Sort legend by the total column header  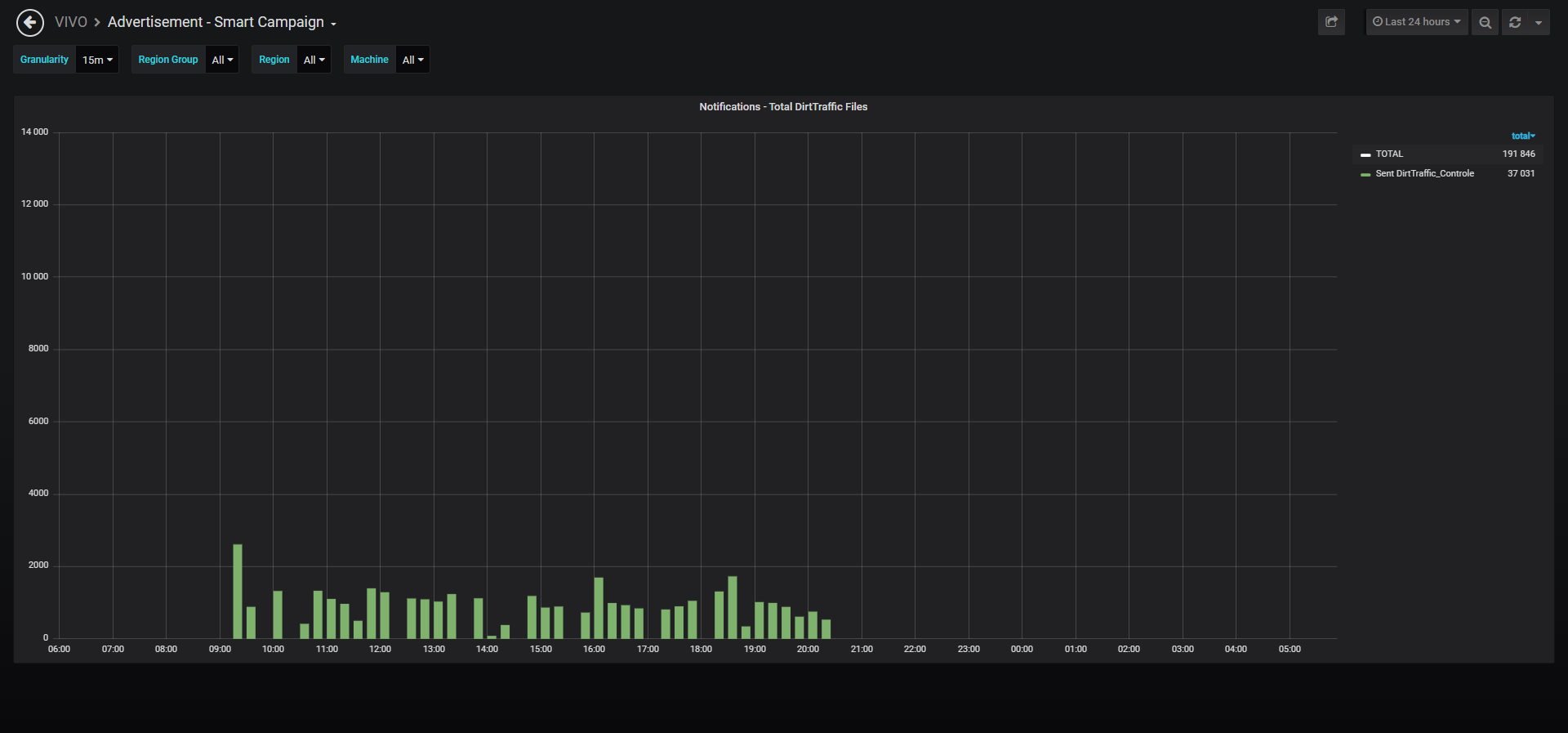point(1523,136)
